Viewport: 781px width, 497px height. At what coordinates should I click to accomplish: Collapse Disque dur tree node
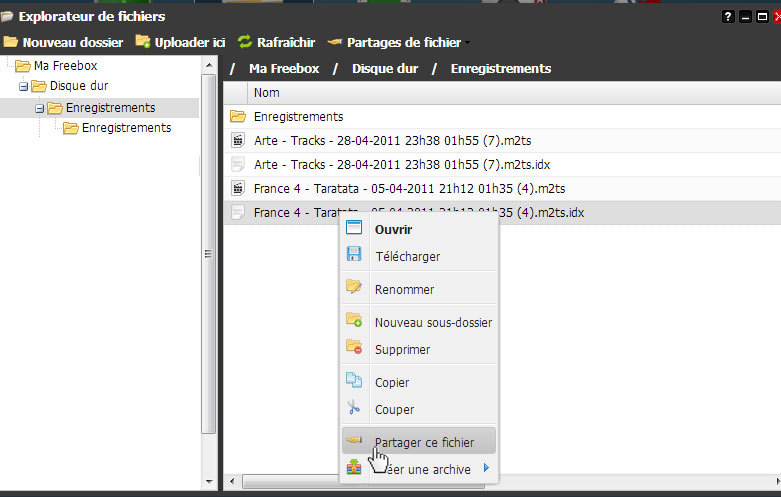point(23,87)
